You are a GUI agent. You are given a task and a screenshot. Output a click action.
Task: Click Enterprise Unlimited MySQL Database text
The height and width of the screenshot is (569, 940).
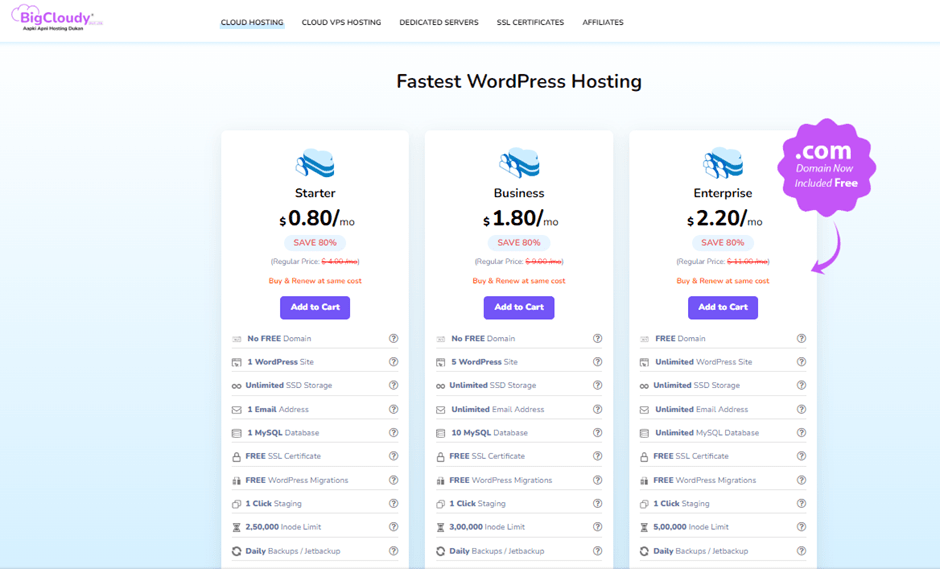[x=707, y=432]
